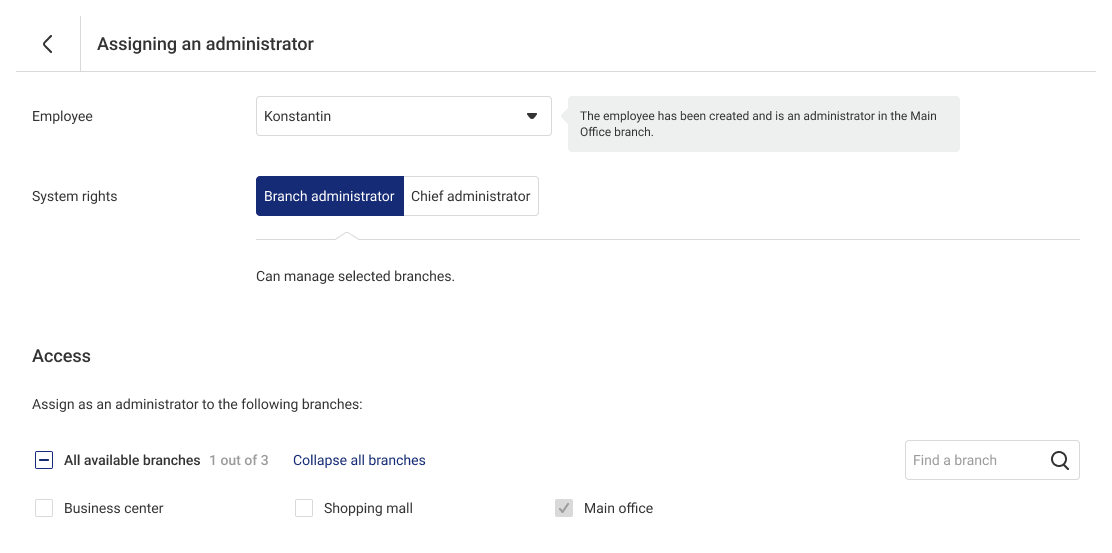Viewport: 1112px width, 553px height.
Task: Click the Main office label
Action: pyautogui.click(x=618, y=508)
